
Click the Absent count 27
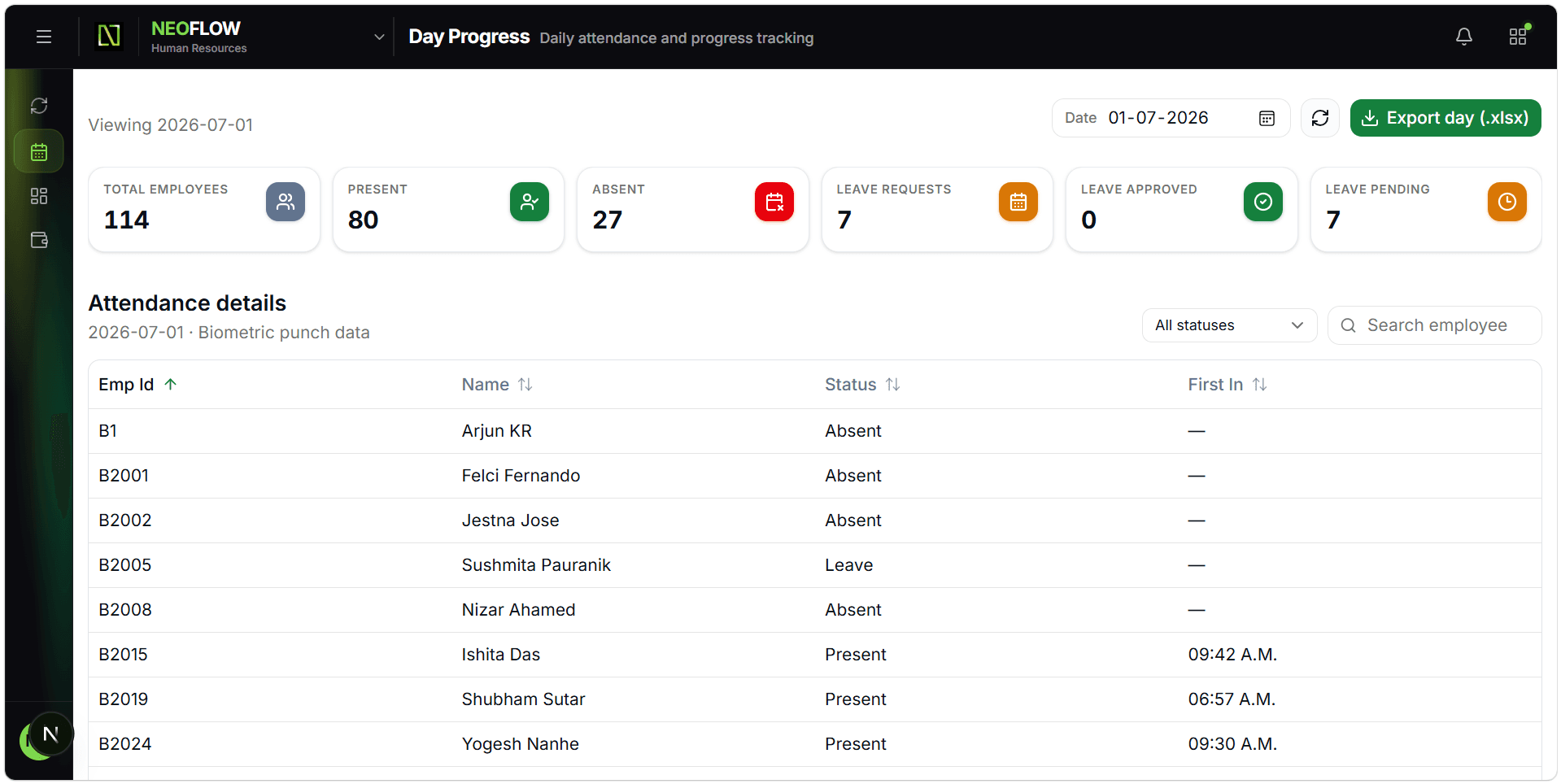607,220
